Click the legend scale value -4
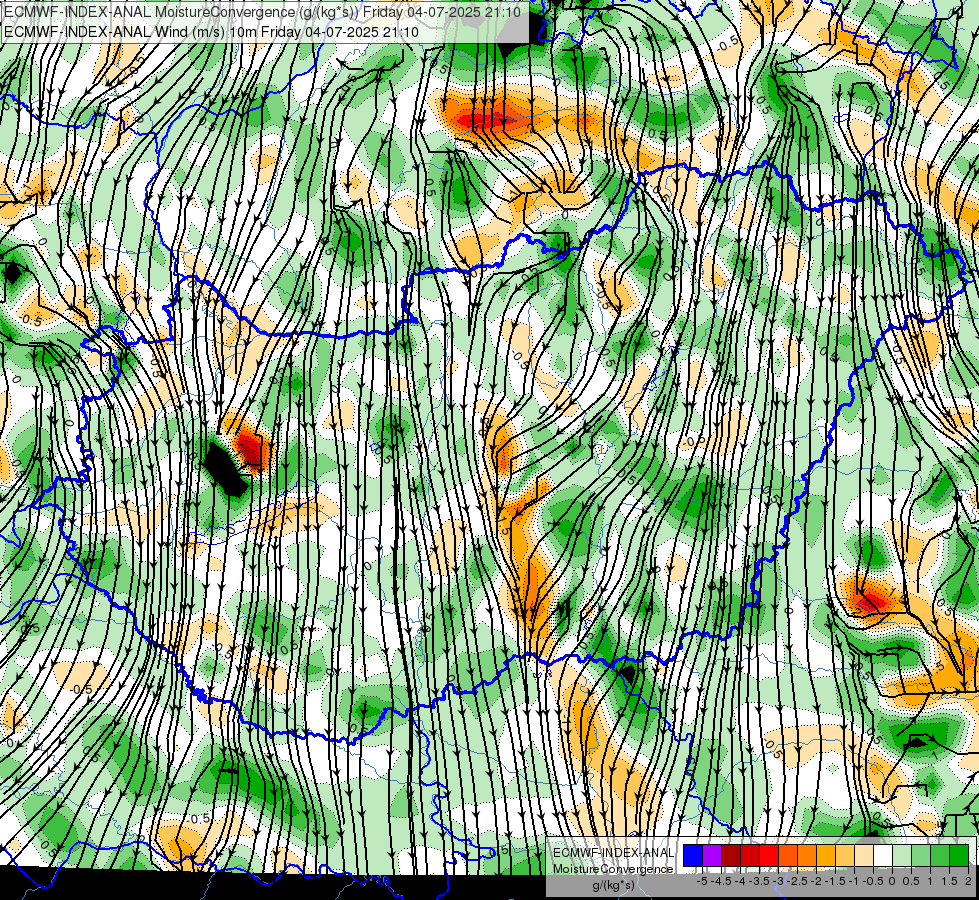Screen dimensions: 979x900 pos(740,881)
